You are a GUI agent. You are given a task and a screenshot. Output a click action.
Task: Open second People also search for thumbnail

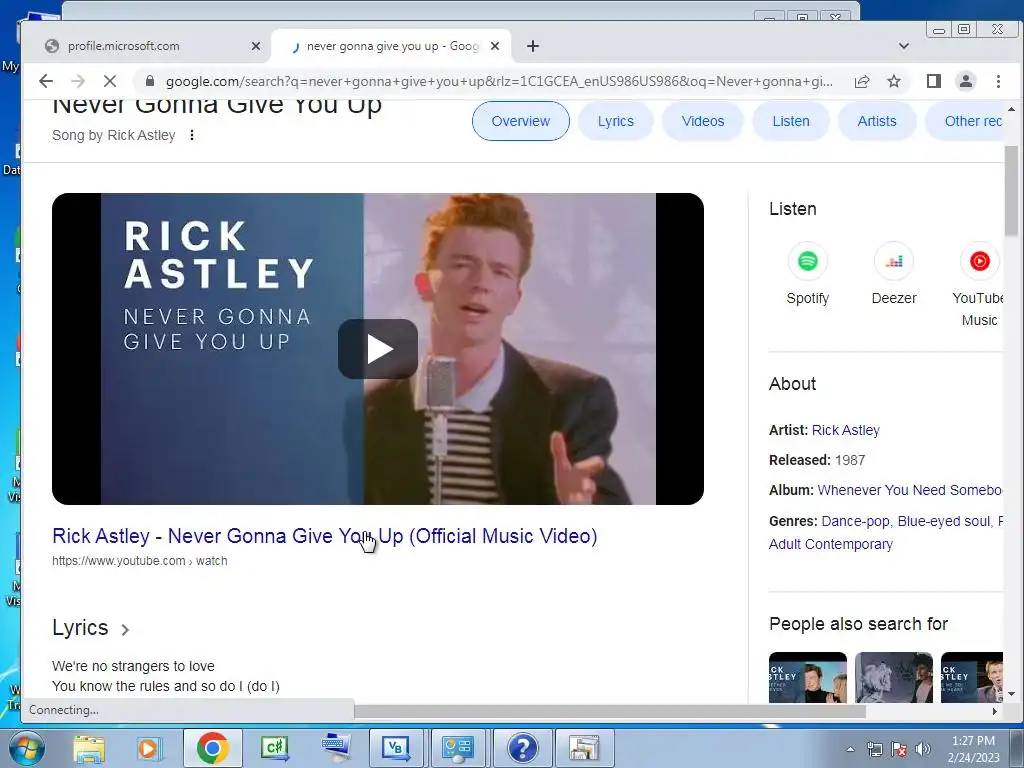point(894,677)
